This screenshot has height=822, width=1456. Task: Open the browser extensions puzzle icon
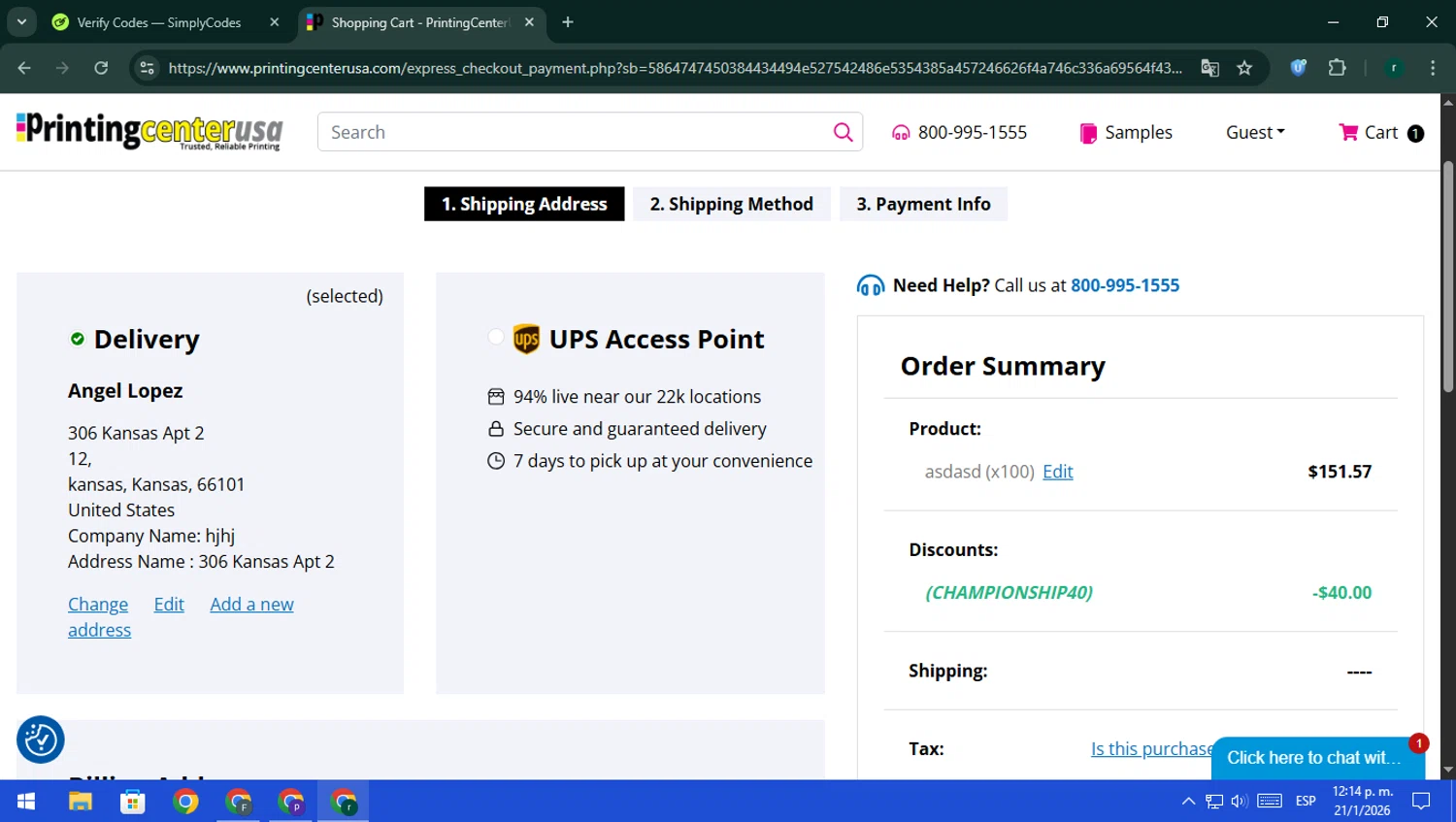pyautogui.click(x=1338, y=68)
